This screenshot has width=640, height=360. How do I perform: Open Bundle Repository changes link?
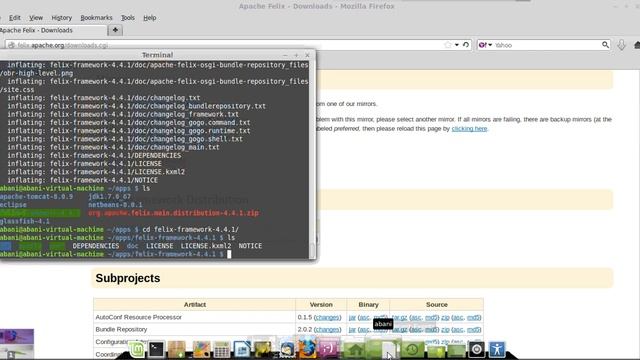click(327, 329)
